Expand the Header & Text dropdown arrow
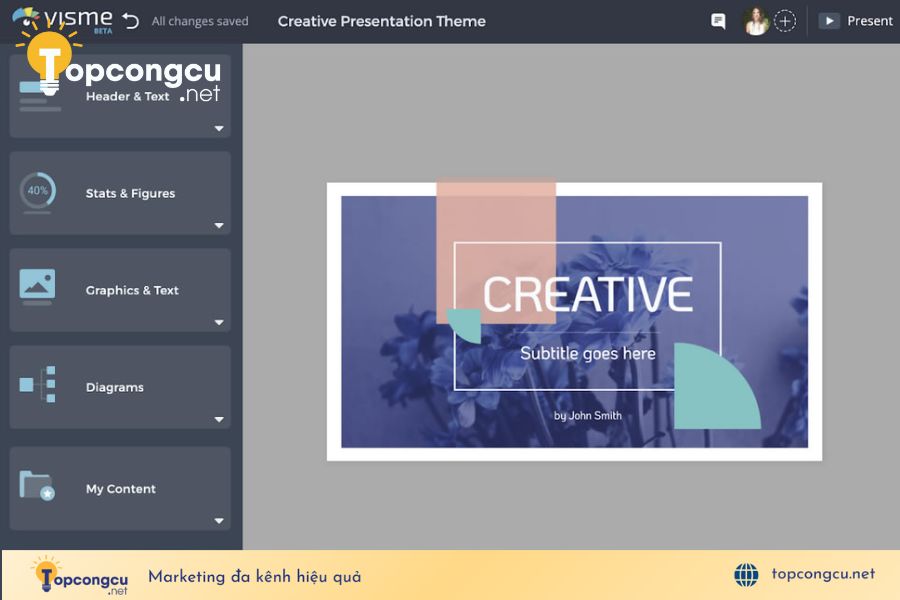The height and width of the screenshot is (600, 900). point(219,128)
